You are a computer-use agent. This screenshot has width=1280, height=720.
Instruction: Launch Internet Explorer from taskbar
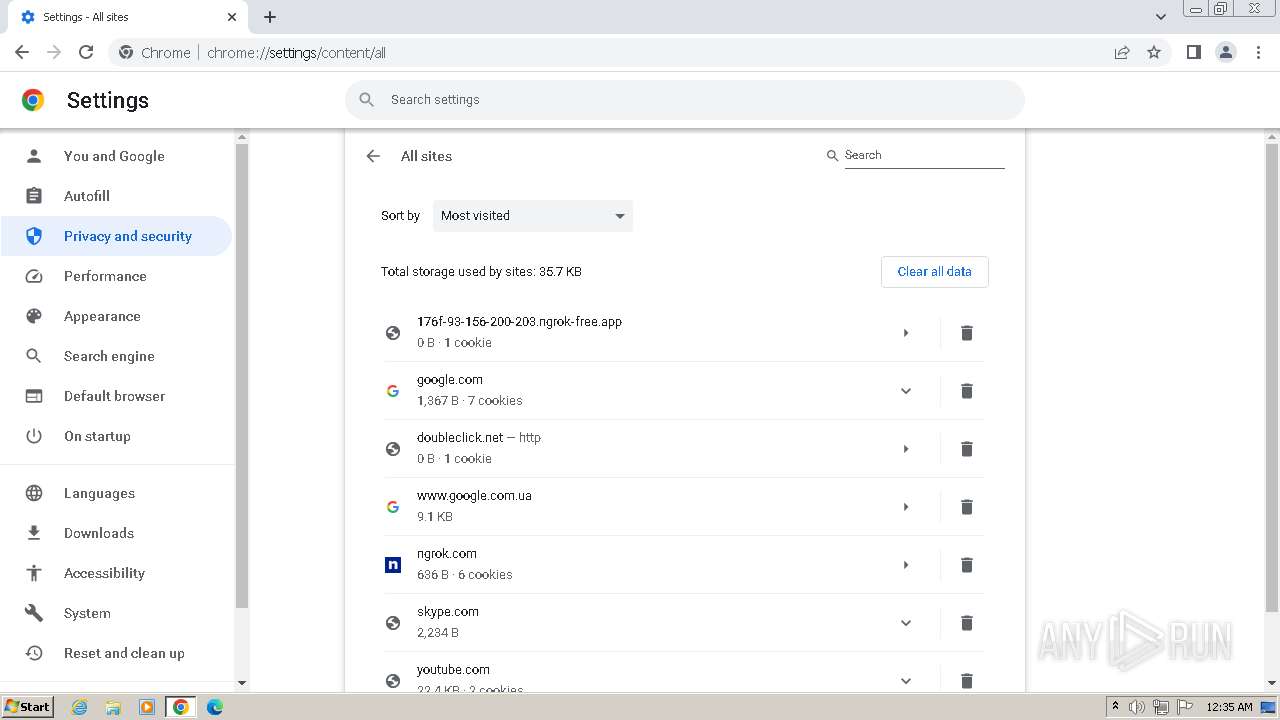click(x=80, y=707)
